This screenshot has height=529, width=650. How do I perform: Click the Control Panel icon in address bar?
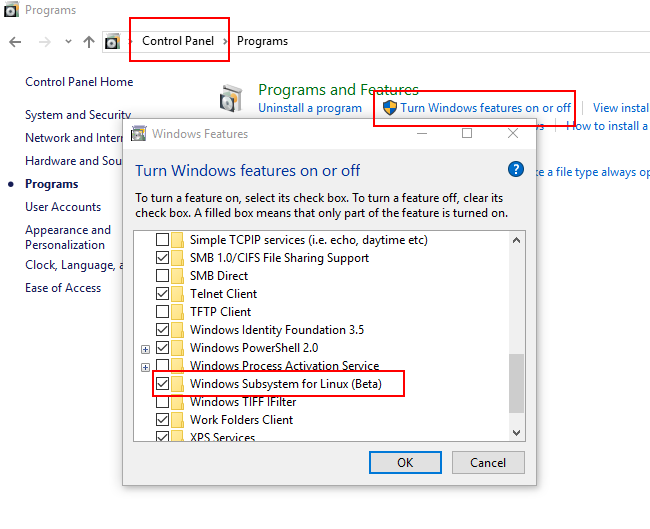[x=112, y=42]
